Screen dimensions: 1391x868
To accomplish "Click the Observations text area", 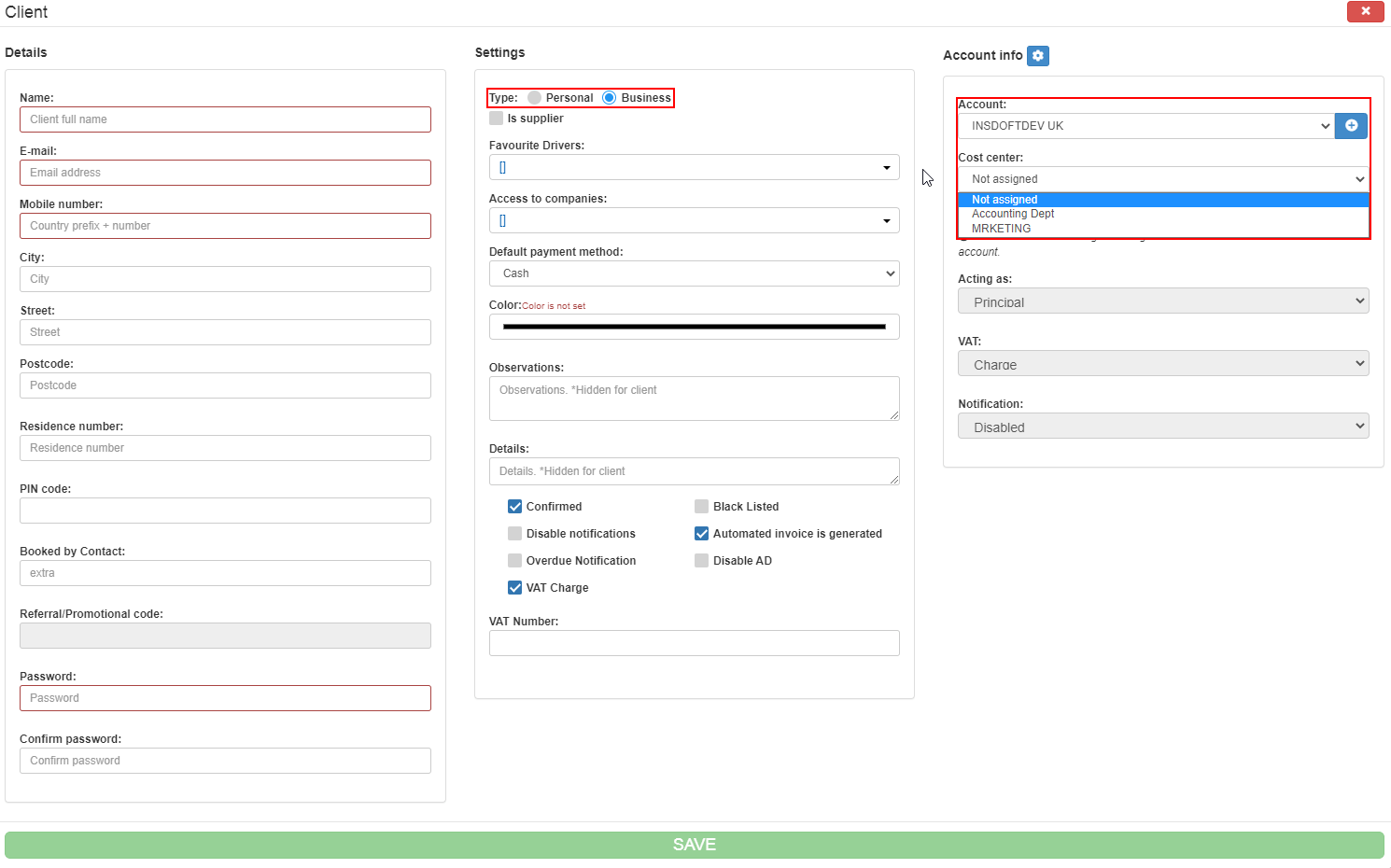I will pyautogui.click(x=695, y=399).
